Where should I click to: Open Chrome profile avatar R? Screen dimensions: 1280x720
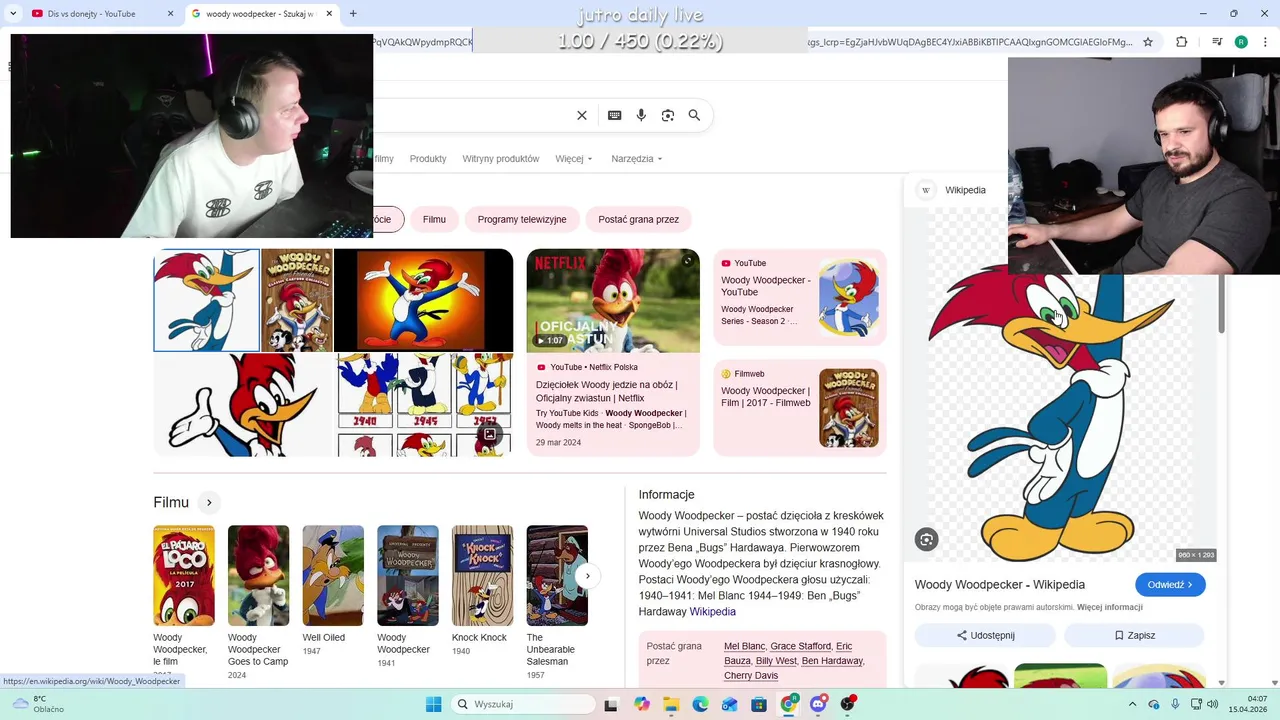tap(1241, 42)
